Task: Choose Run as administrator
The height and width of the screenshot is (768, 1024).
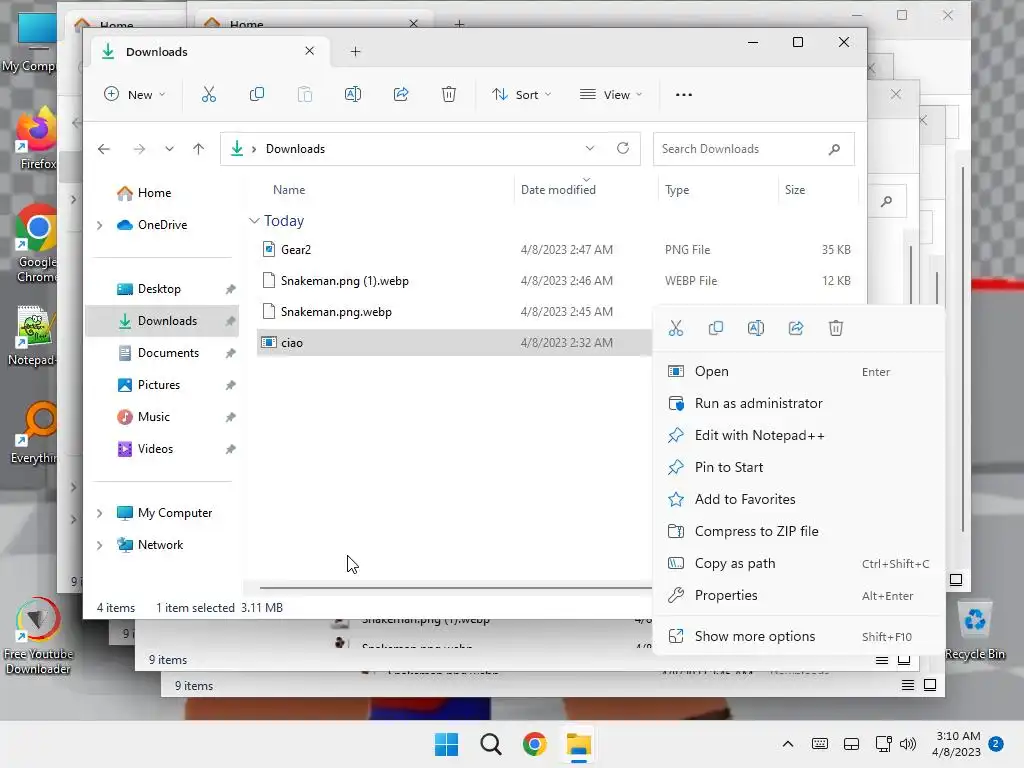Action: [x=798, y=404]
